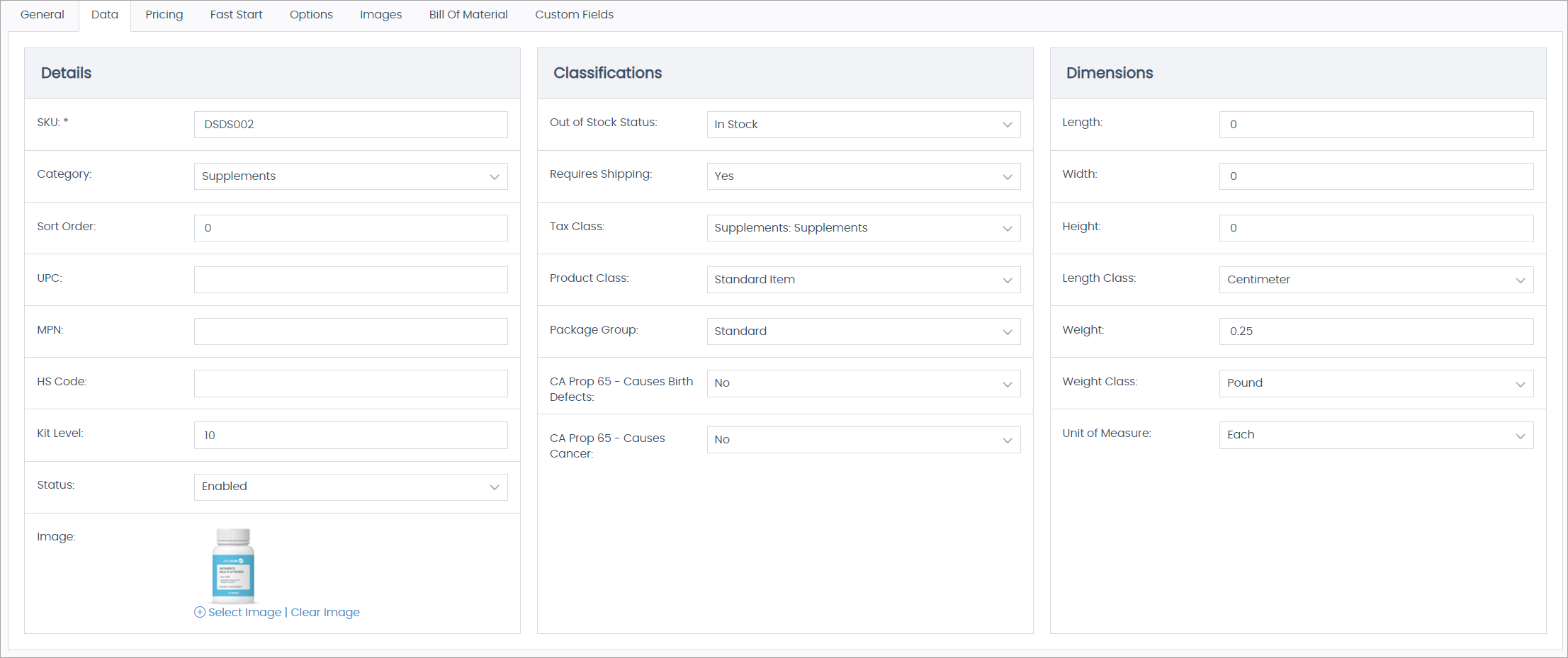Click the Weight field showing 0.25

[x=1376, y=331]
